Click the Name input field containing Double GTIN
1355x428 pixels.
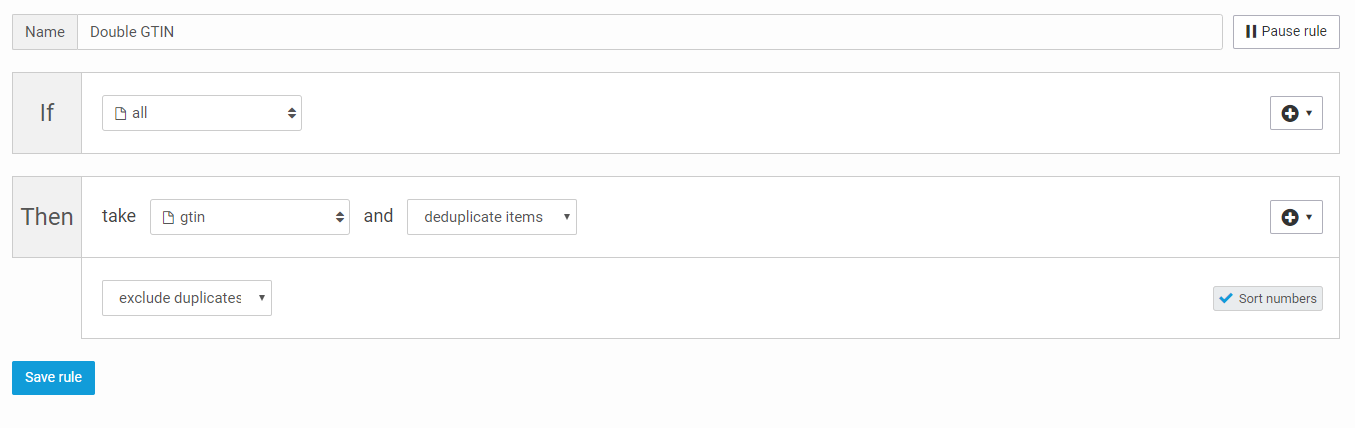tap(648, 32)
